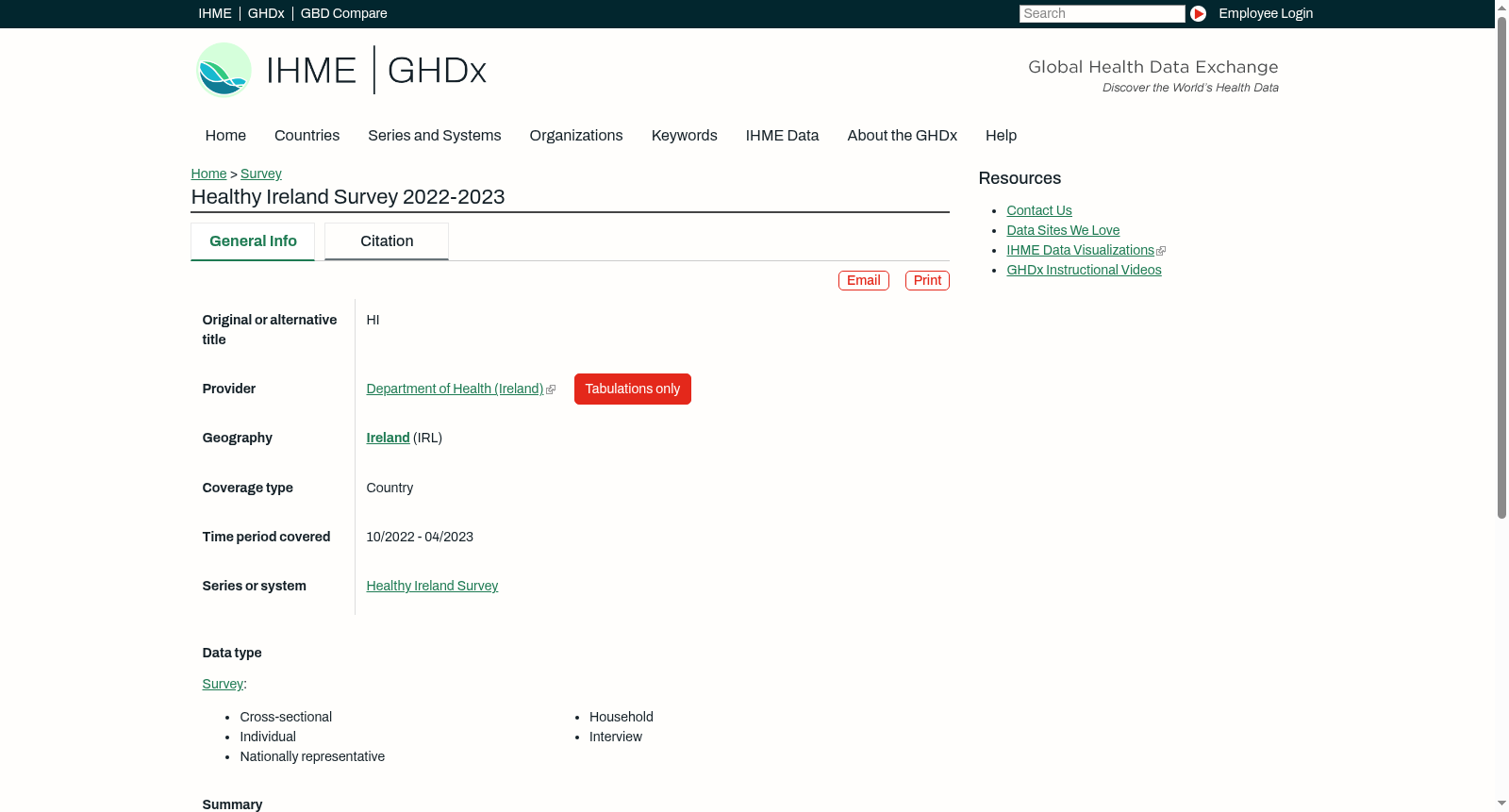Select the General Info tab
The width and height of the screenshot is (1509, 812).
point(253,241)
